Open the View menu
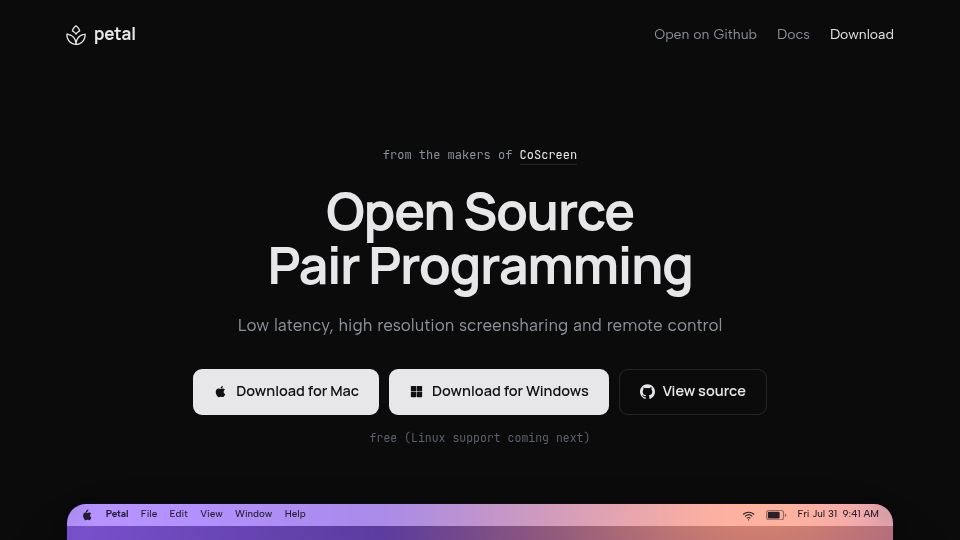The width and height of the screenshot is (960, 540). (x=211, y=514)
